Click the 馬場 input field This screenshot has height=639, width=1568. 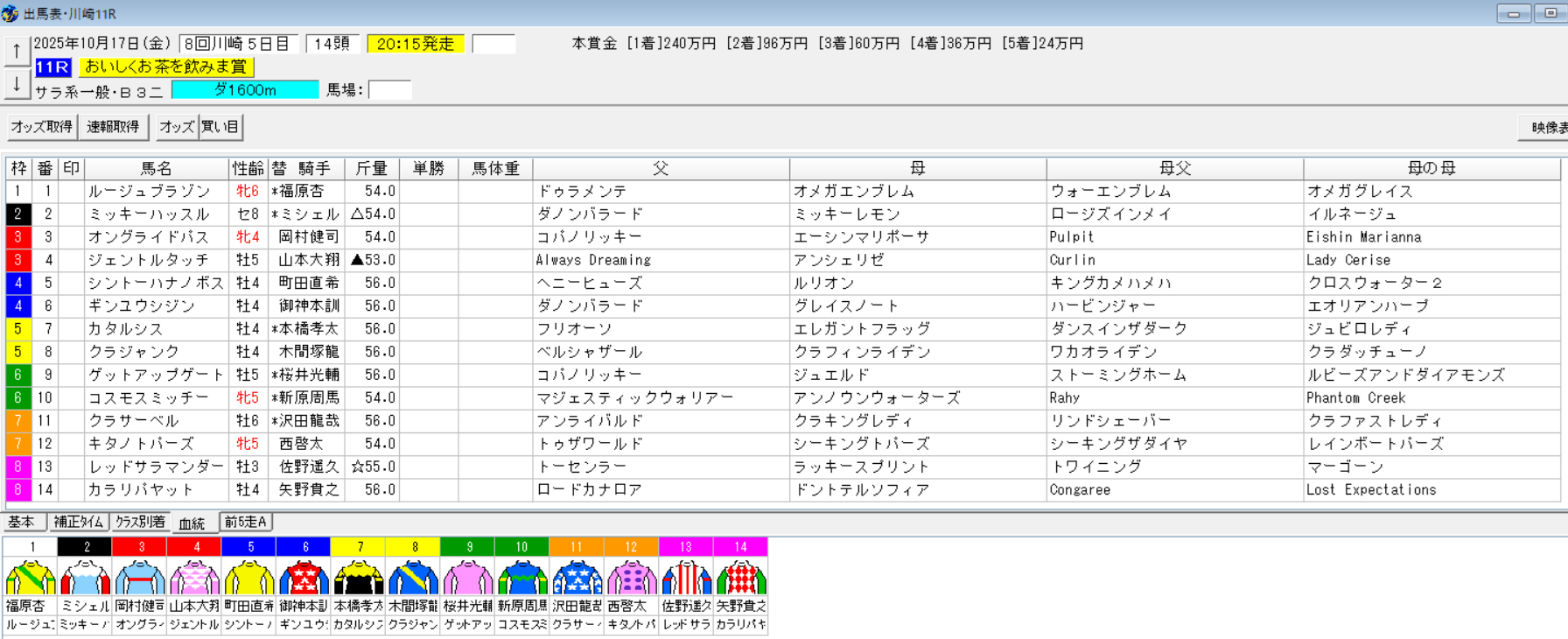(x=389, y=90)
